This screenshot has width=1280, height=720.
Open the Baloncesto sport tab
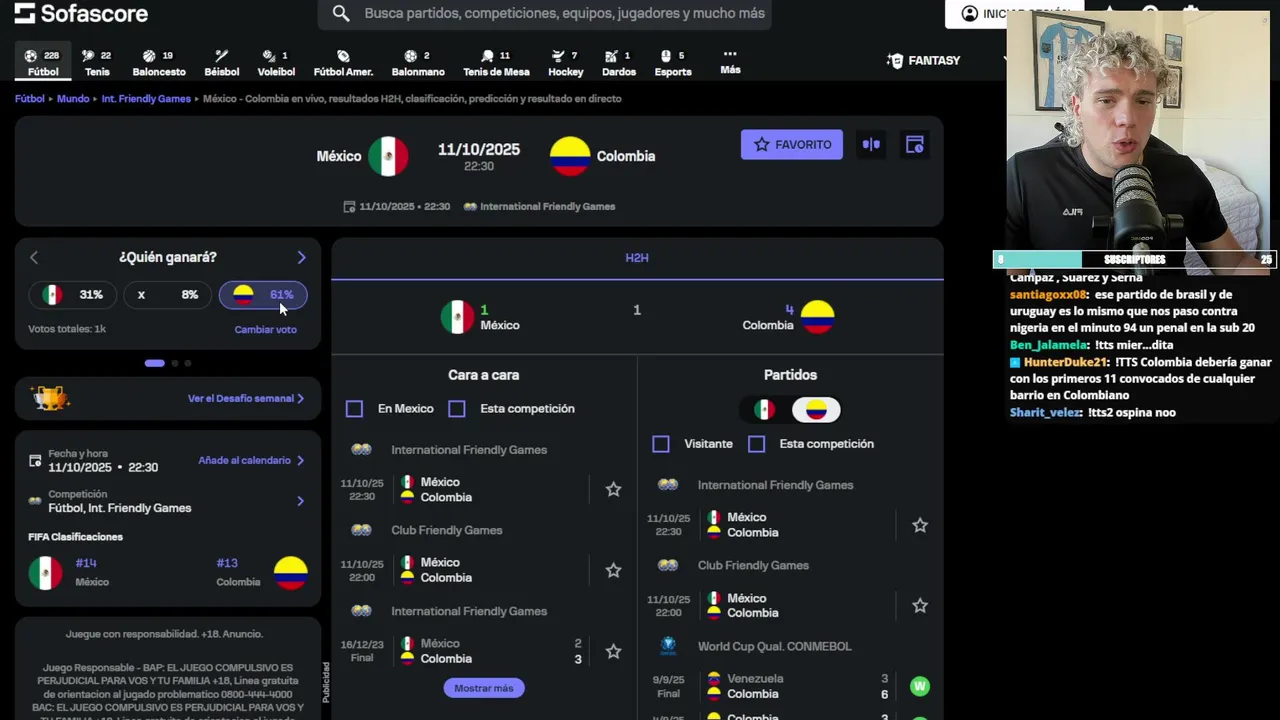[159, 63]
